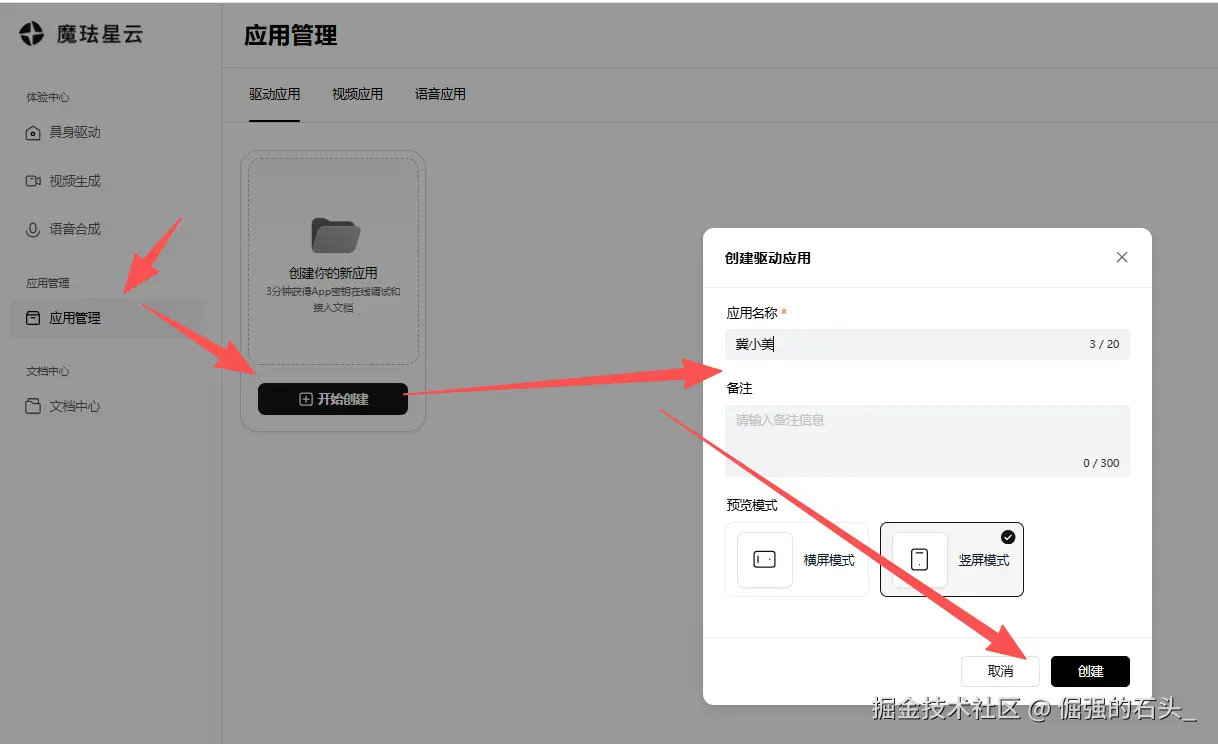The width and height of the screenshot is (1218, 744).
Task: Click the 0 / 300 character counter
Action: (1101, 463)
